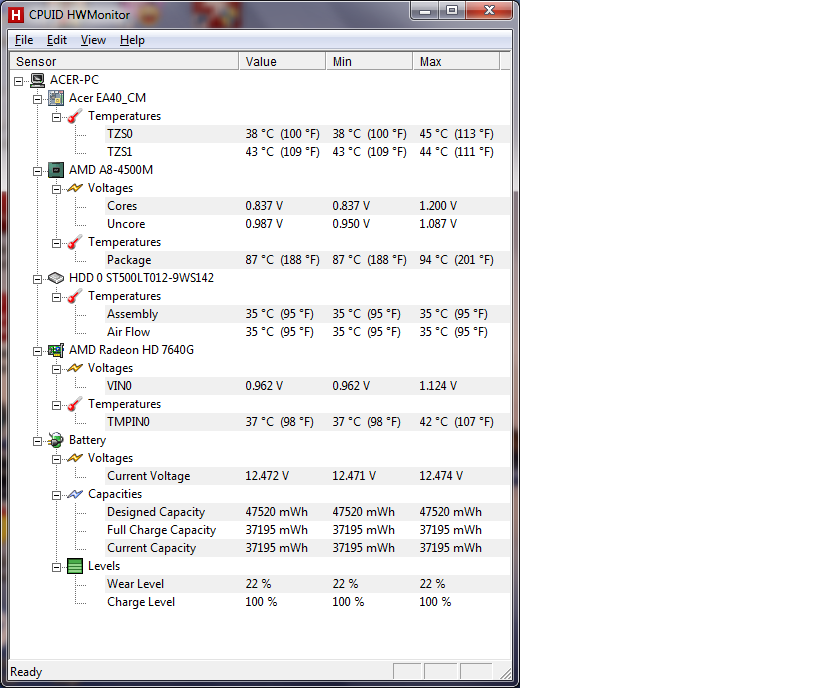Image resolution: width=819 pixels, height=688 pixels.
Task: Click the Sensor column header
Action: [124, 61]
